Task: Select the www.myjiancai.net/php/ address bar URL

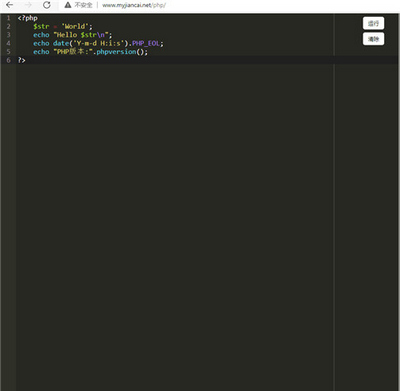Action: tap(134, 5)
